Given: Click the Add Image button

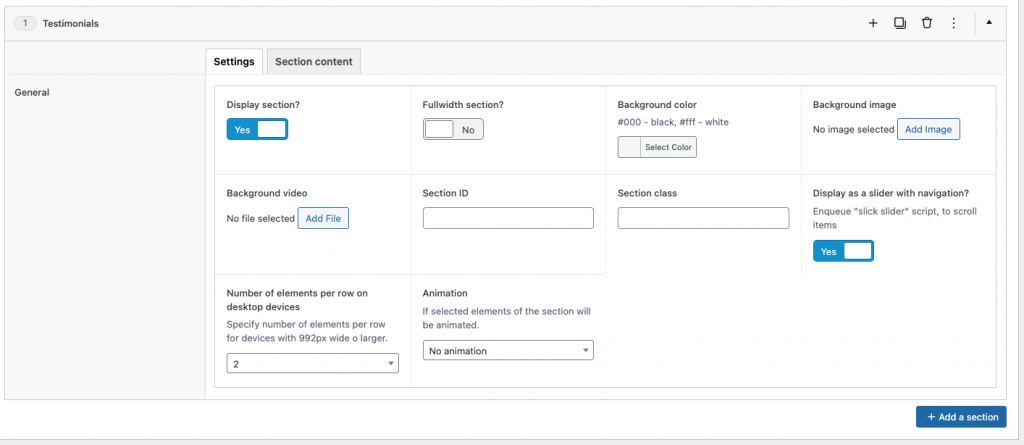Looking at the screenshot, I should 928,129.
